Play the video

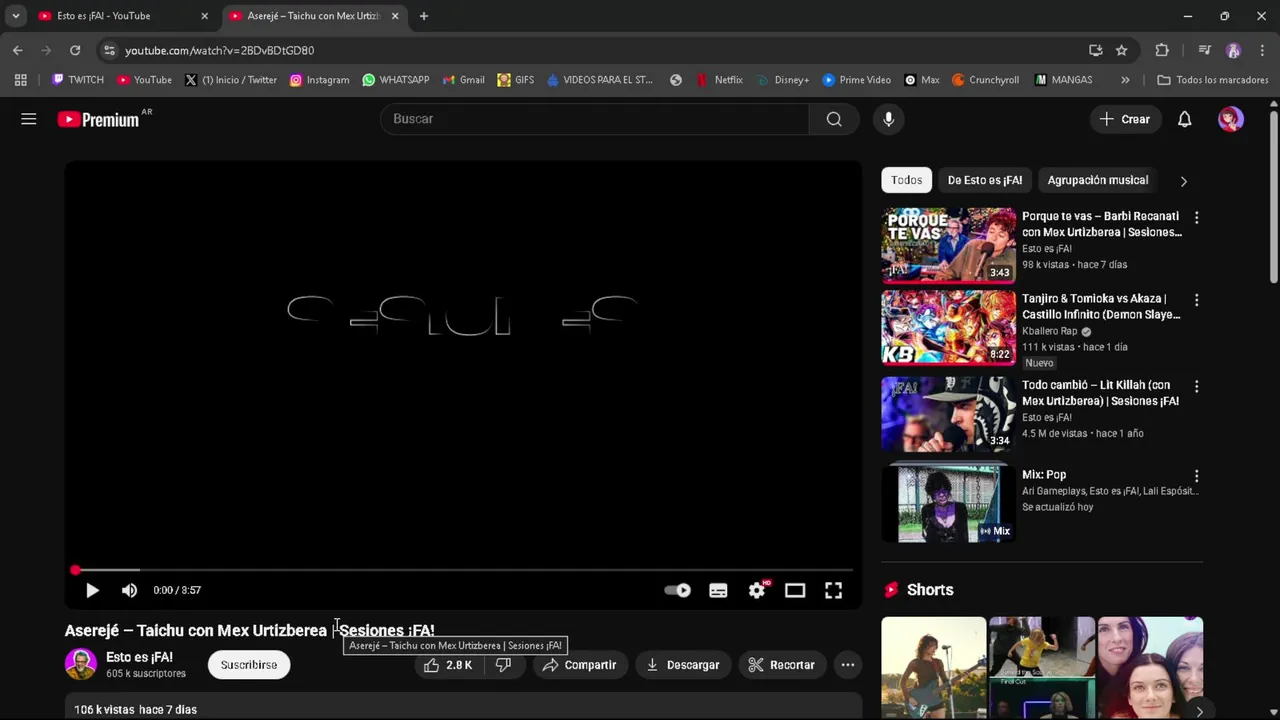pyautogui.click(x=92, y=590)
